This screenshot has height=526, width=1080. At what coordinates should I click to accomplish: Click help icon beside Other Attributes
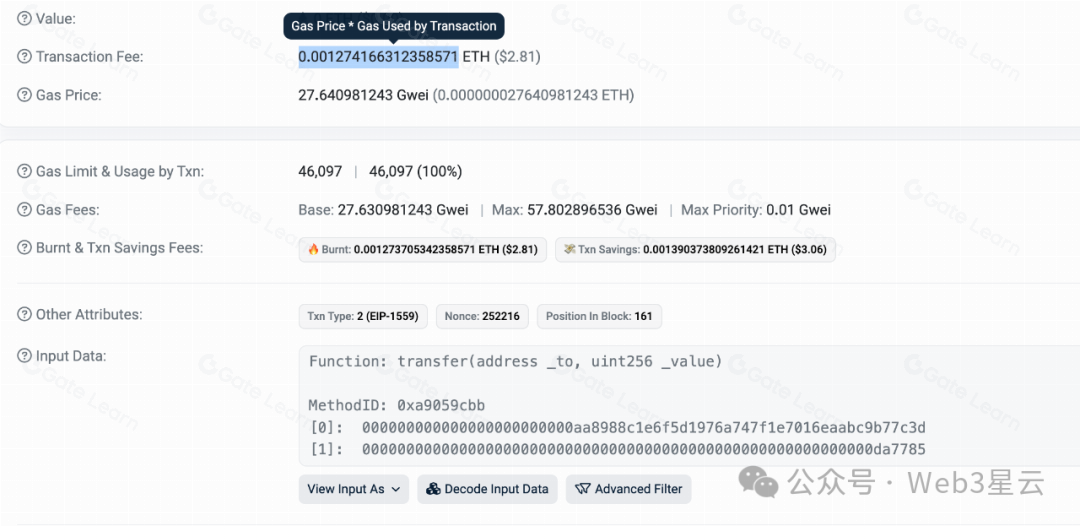24,314
